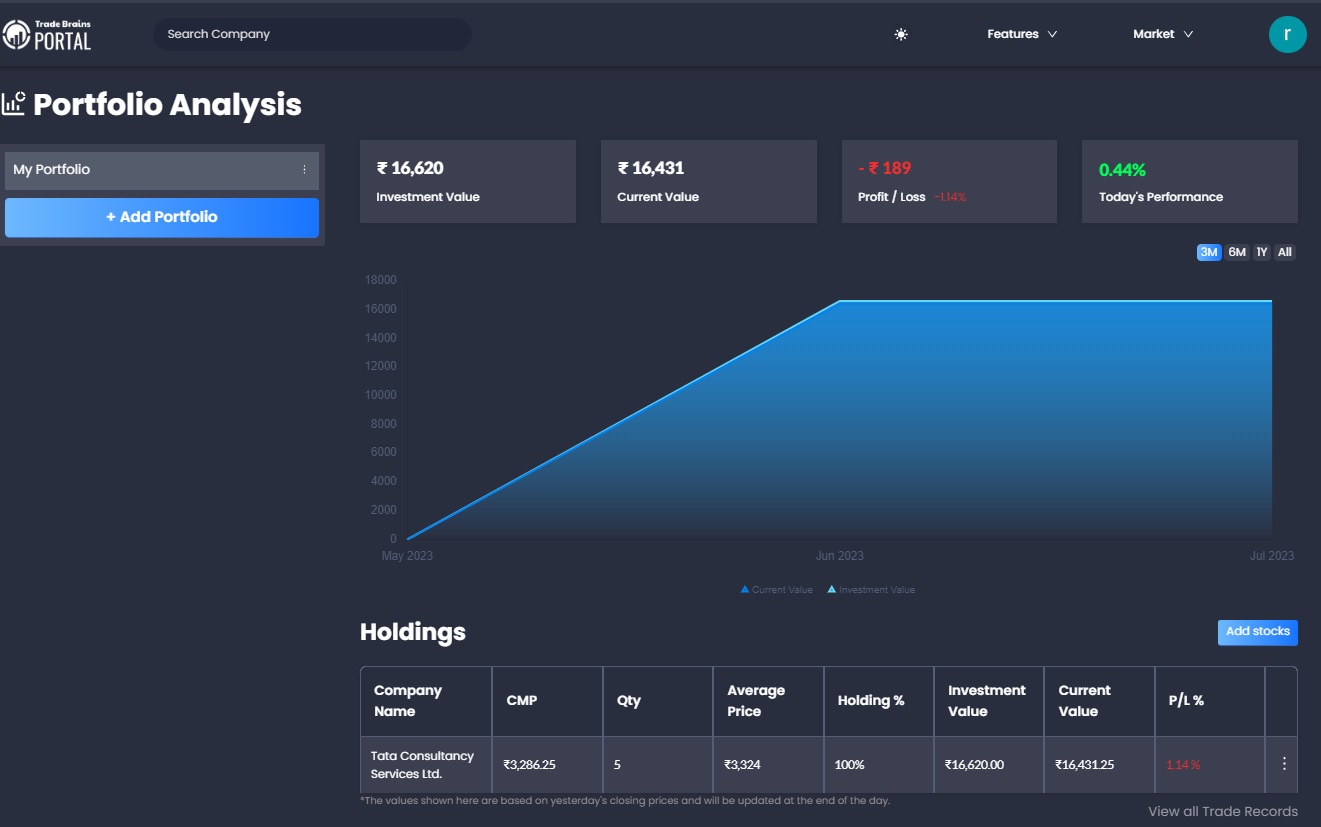Viewport: 1321px width, 827px height.
Task: Click the Portfolio Analysis heading chart icon
Action: click(x=13, y=101)
